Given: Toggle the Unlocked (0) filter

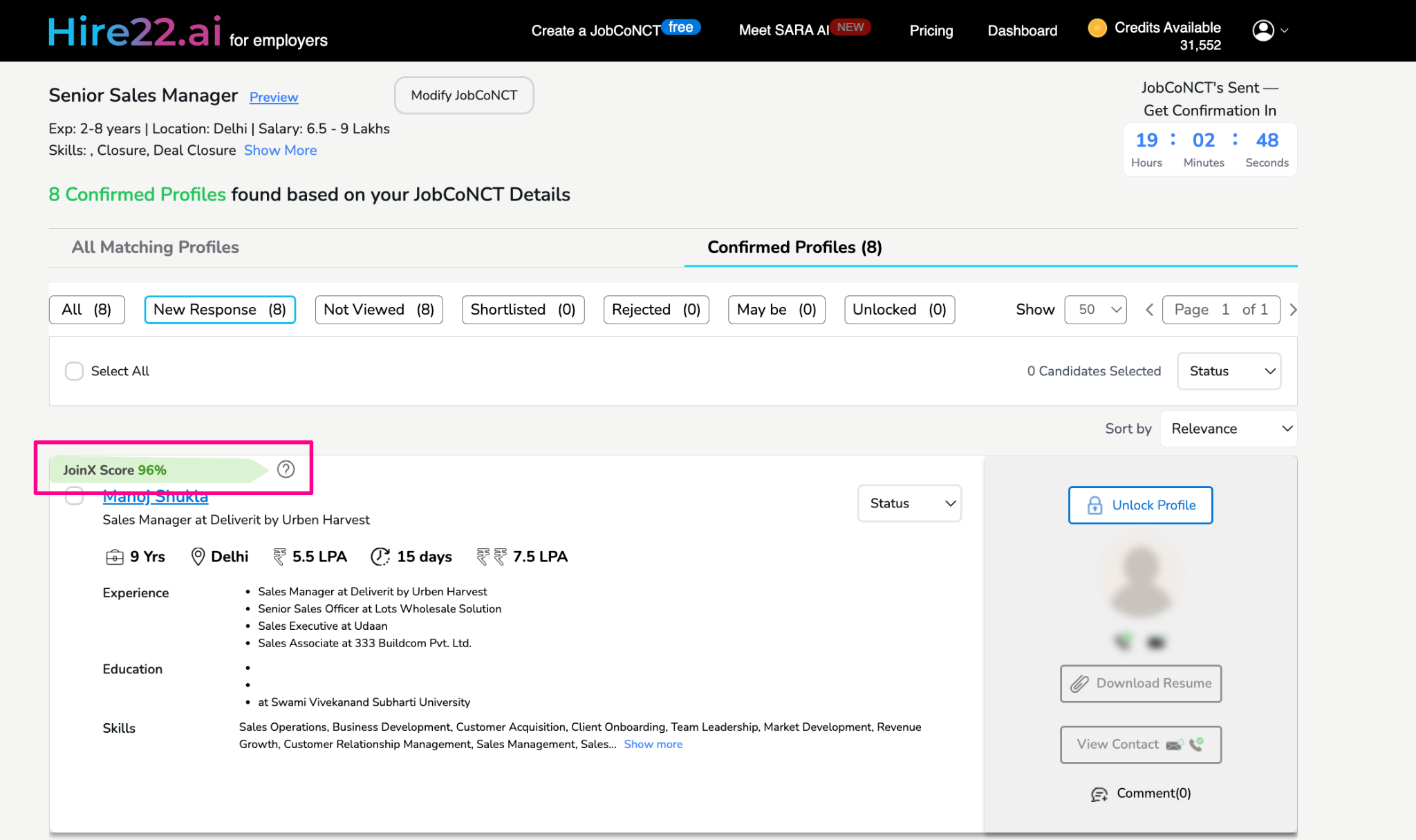Looking at the screenshot, I should [899, 310].
